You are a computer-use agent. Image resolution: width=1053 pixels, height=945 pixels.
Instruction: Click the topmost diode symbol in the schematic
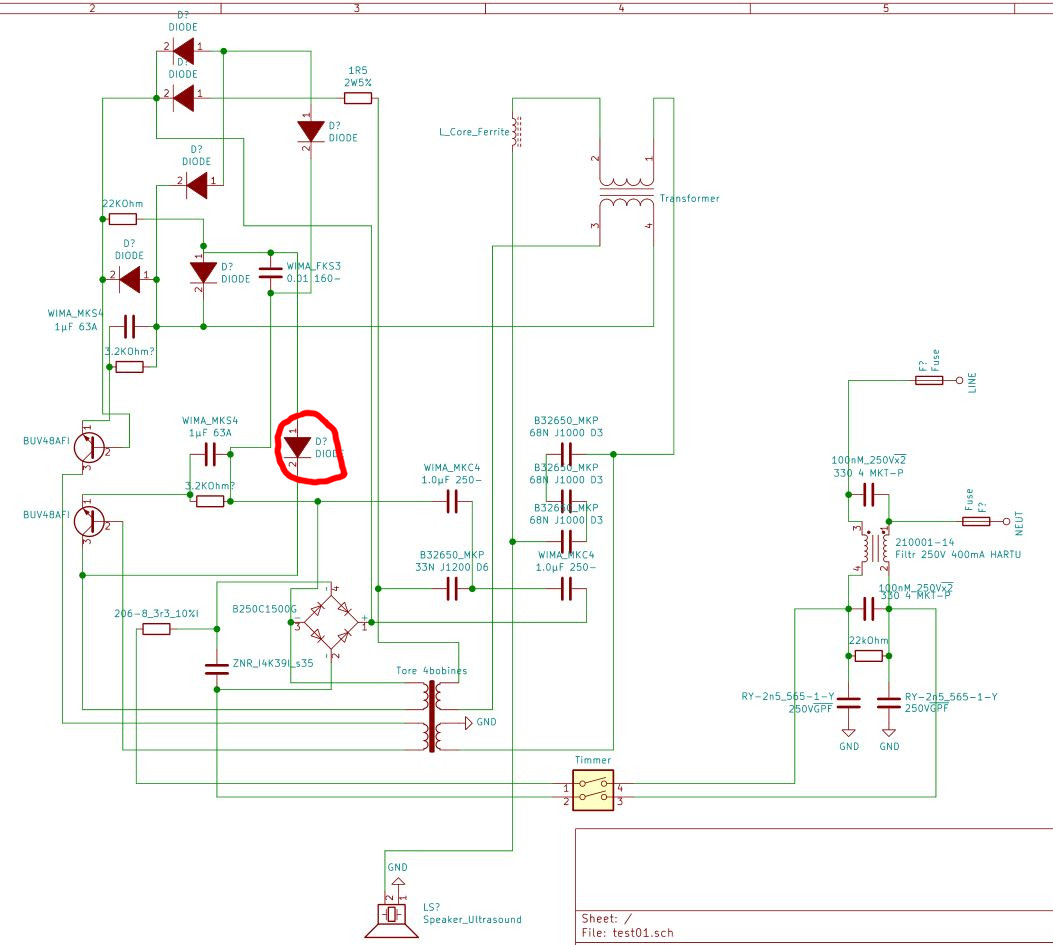click(184, 51)
